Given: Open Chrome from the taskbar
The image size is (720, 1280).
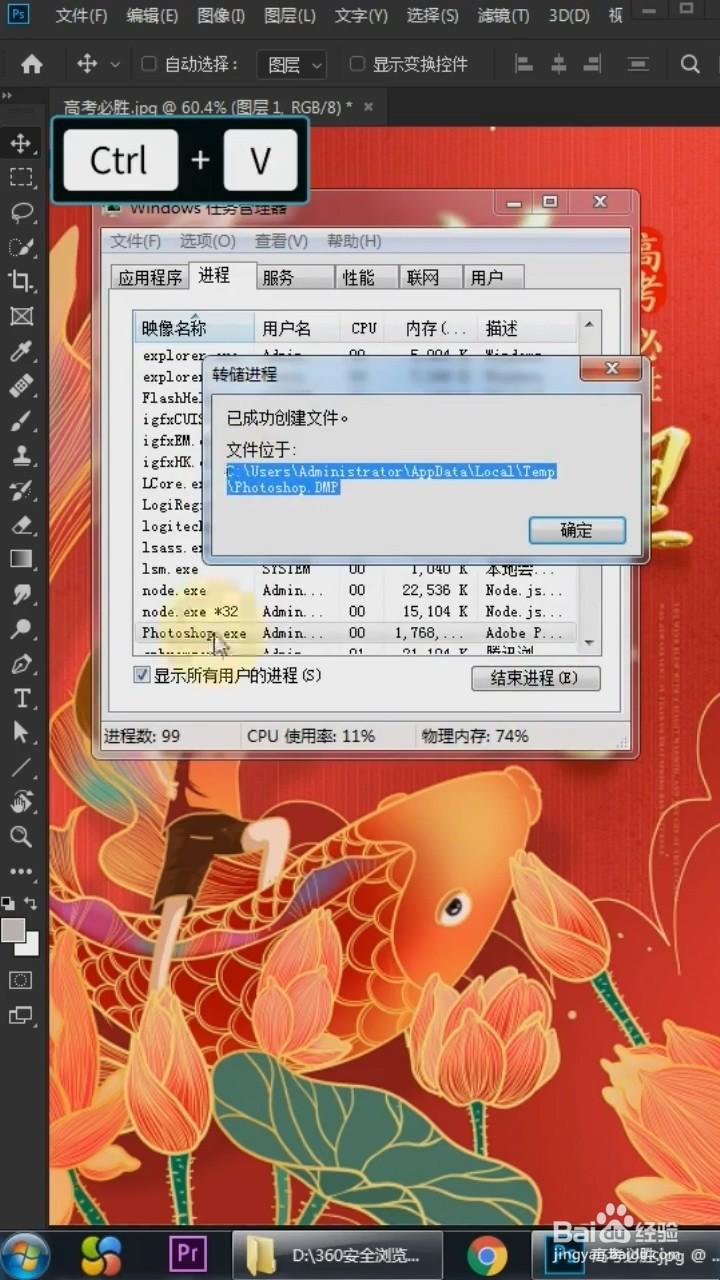Looking at the screenshot, I should tap(487, 1254).
